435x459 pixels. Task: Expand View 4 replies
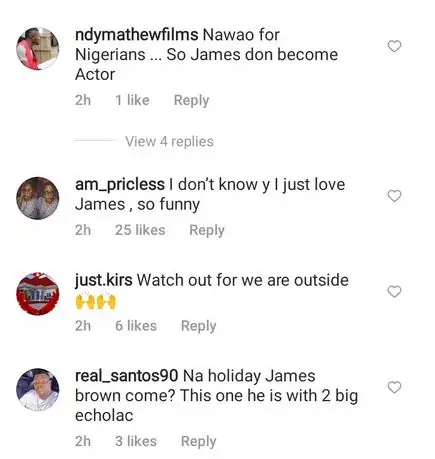point(169,141)
